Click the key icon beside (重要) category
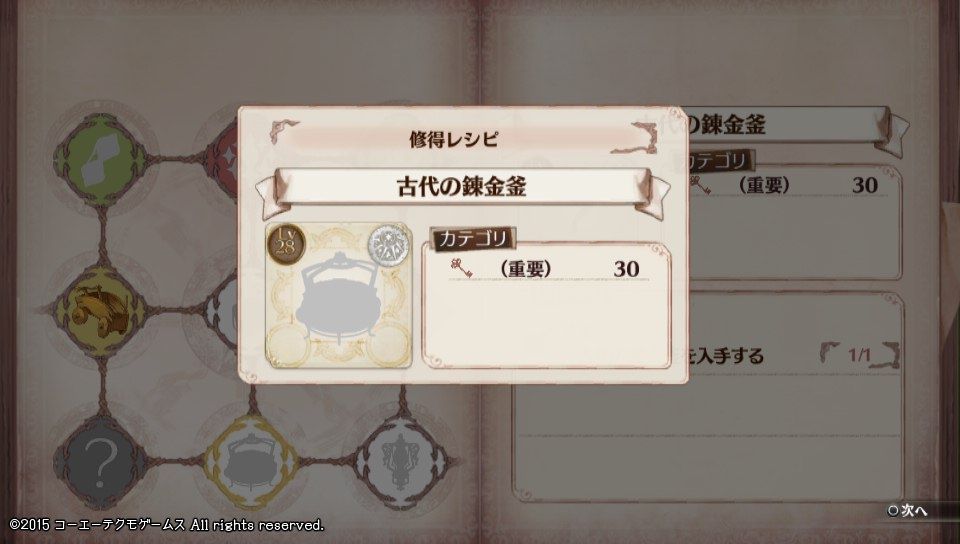The width and height of the screenshot is (960, 544). pyautogui.click(x=461, y=268)
